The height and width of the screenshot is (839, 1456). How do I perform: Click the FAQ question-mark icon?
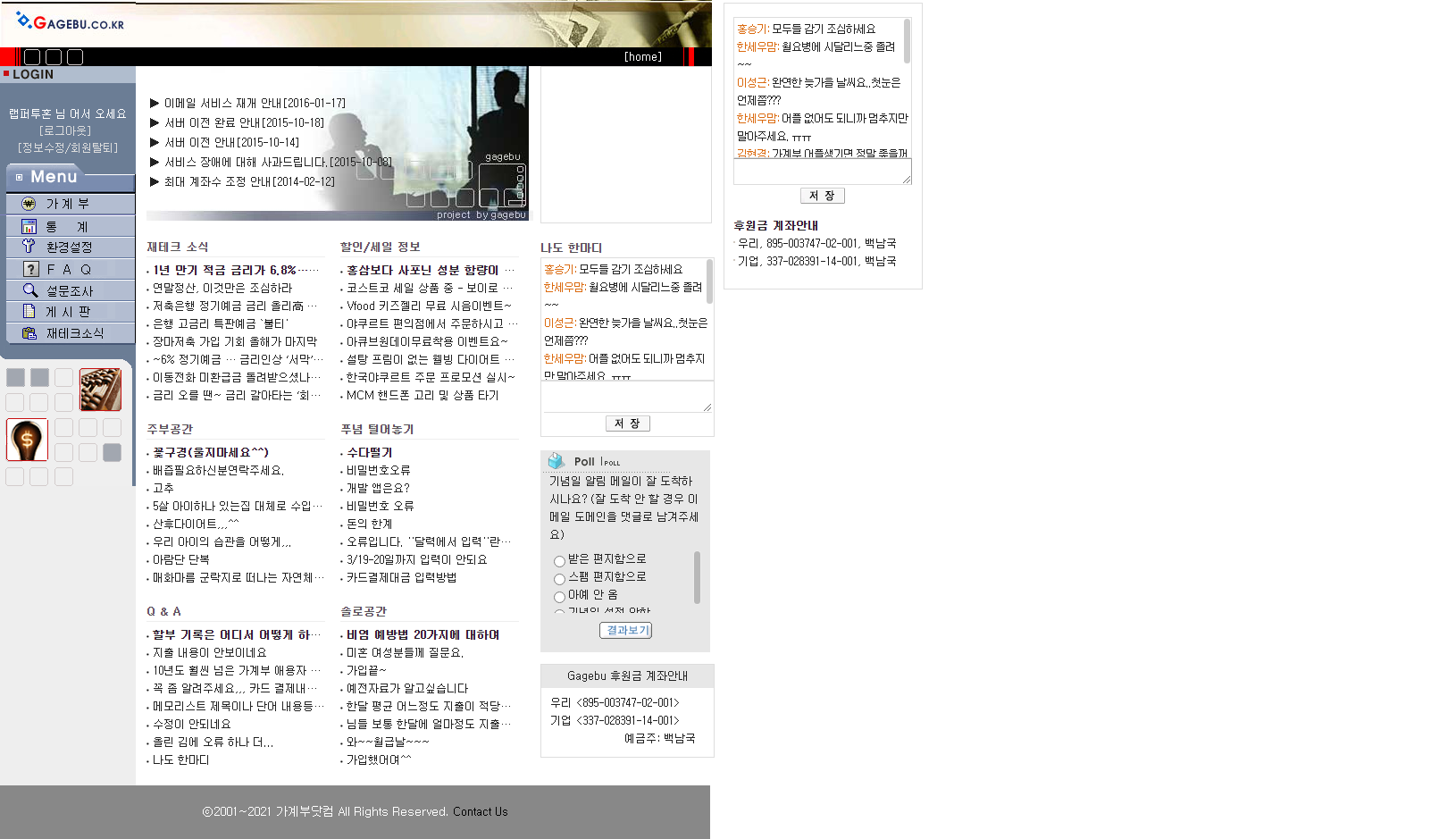coord(30,269)
